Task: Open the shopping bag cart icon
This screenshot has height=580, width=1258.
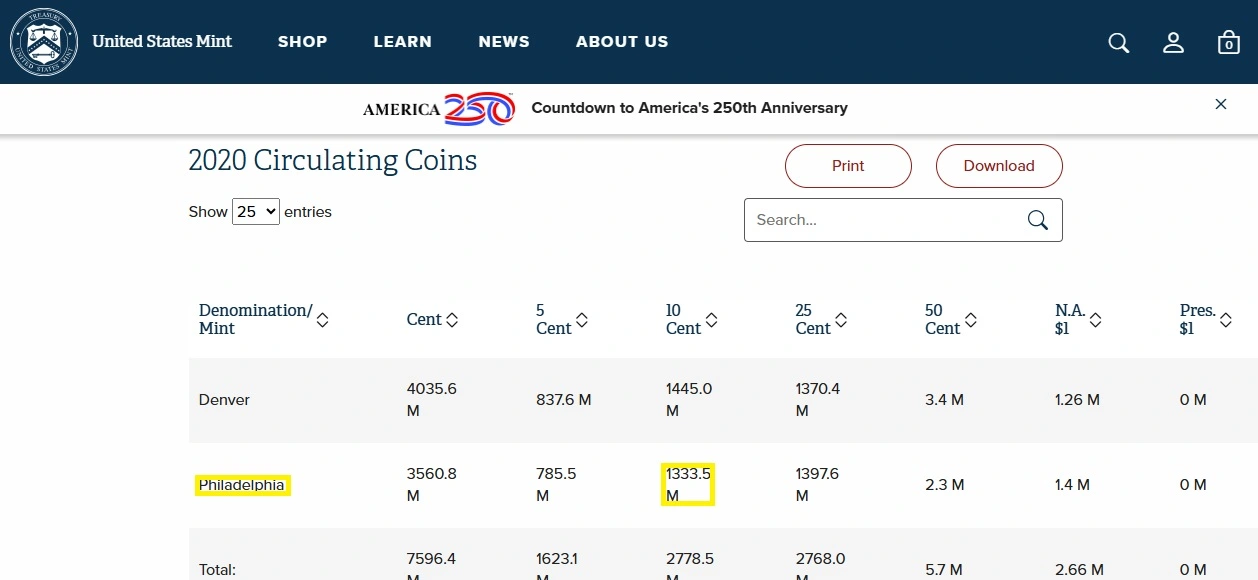Action: [1229, 42]
